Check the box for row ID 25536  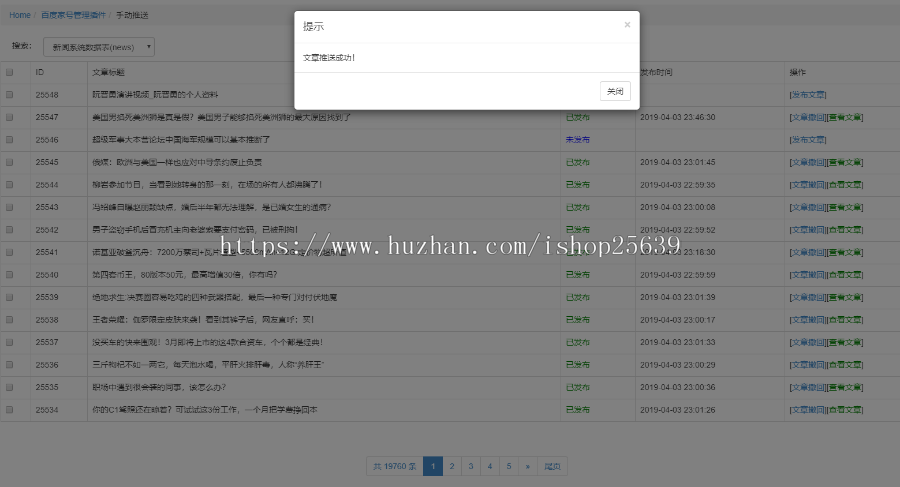[x=10, y=365]
